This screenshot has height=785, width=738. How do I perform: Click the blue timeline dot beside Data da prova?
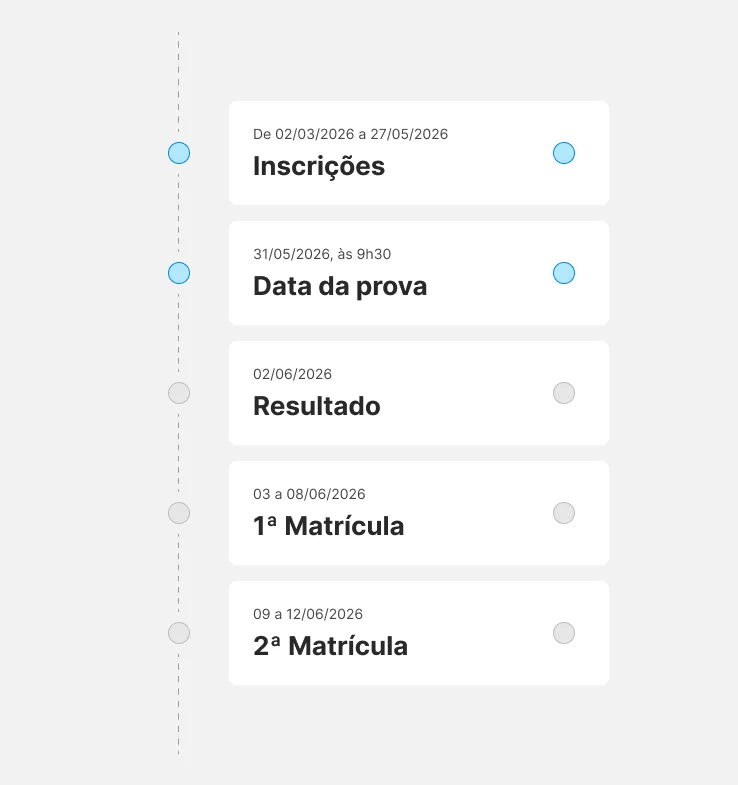[x=179, y=273]
